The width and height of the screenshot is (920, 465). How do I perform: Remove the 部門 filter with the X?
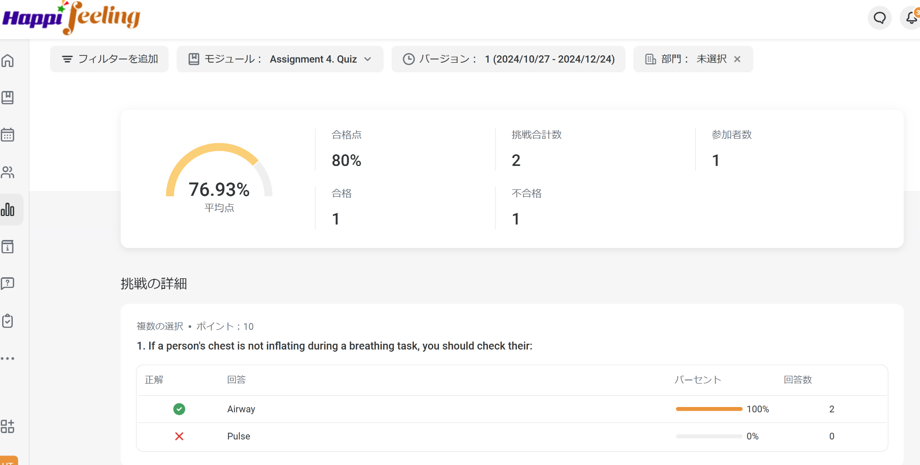coord(738,59)
